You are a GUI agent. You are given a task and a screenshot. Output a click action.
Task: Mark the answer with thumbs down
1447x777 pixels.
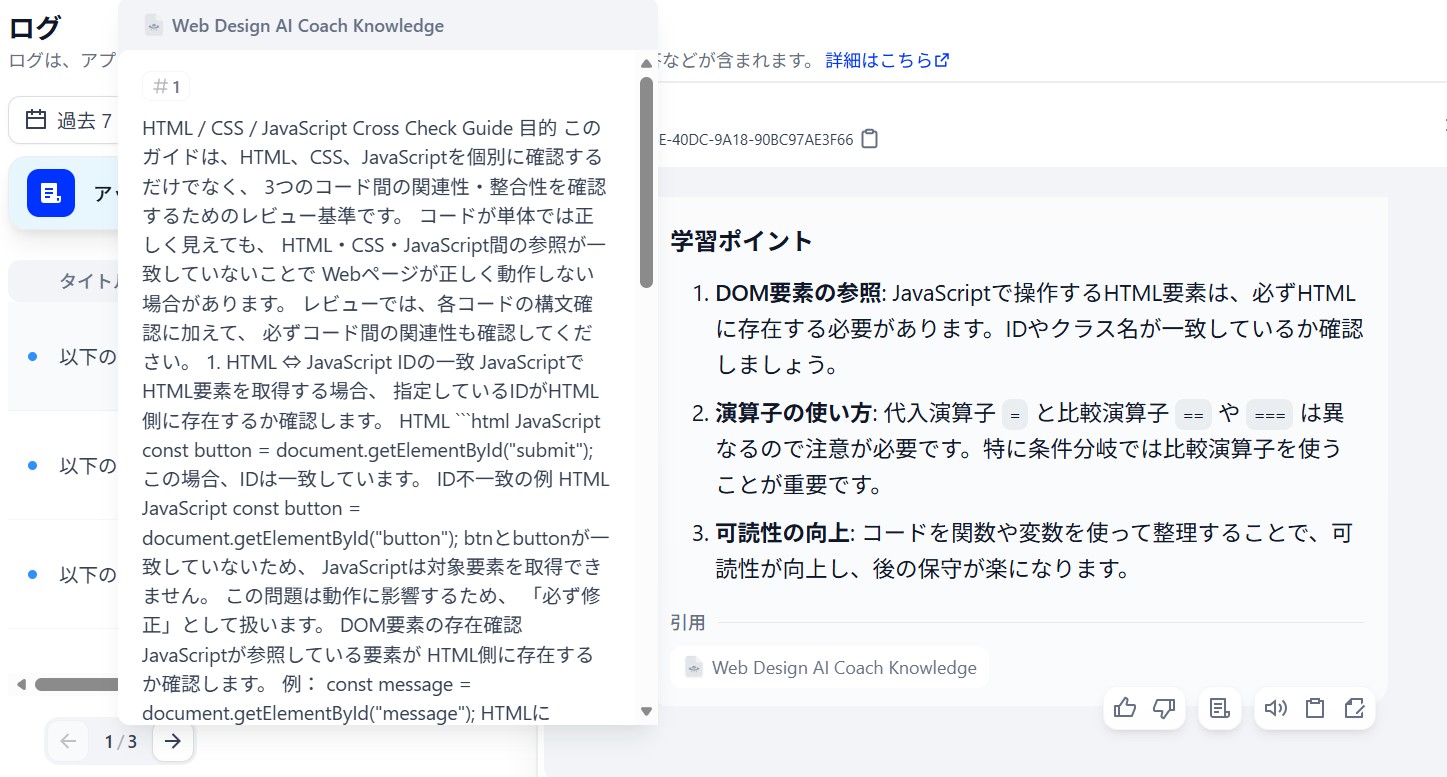coord(1163,708)
